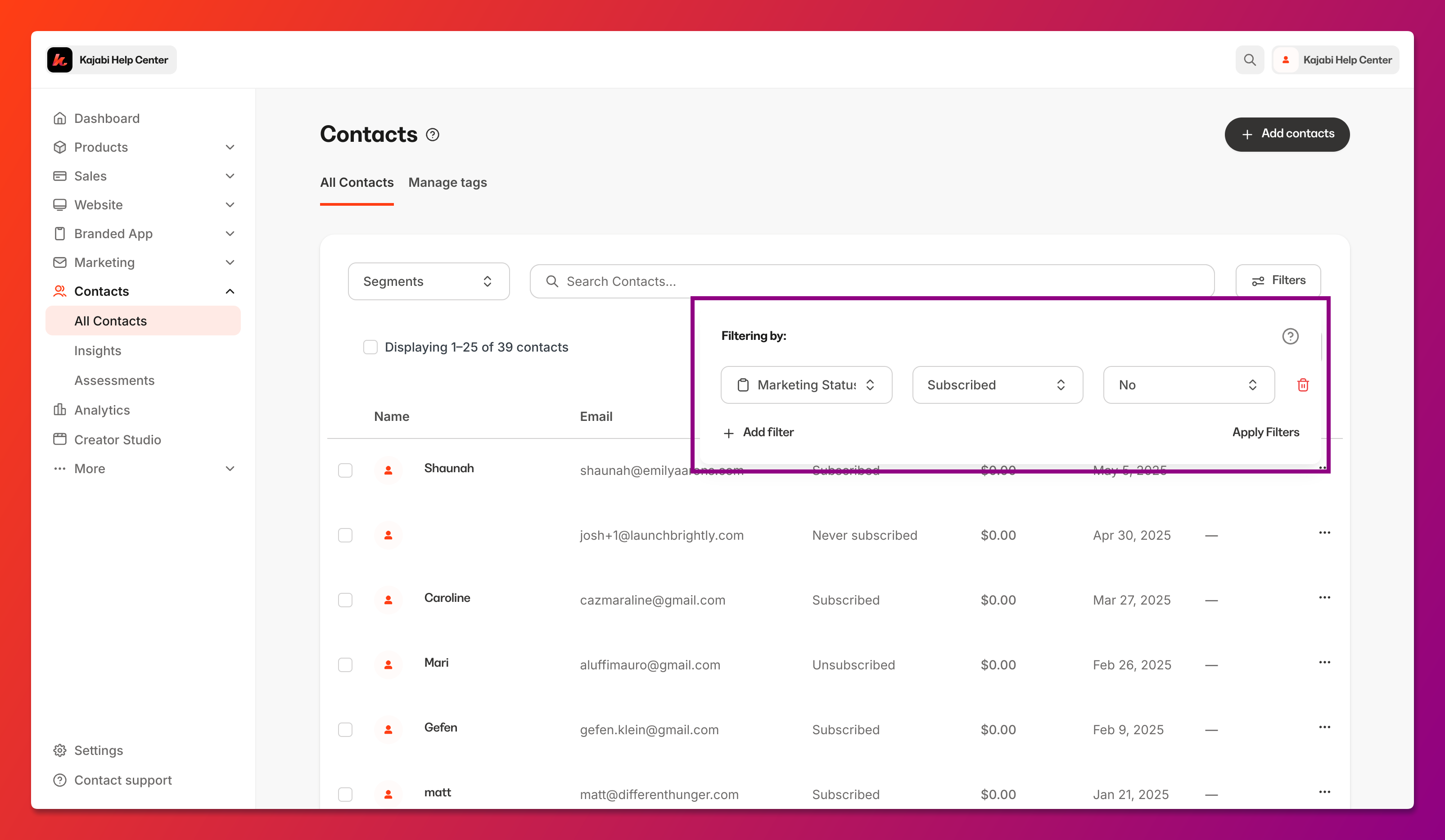Viewport: 1445px width, 840px height.
Task: Click the More ellipsis icon in sidebar
Action: pyautogui.click(x=59, y=469)
